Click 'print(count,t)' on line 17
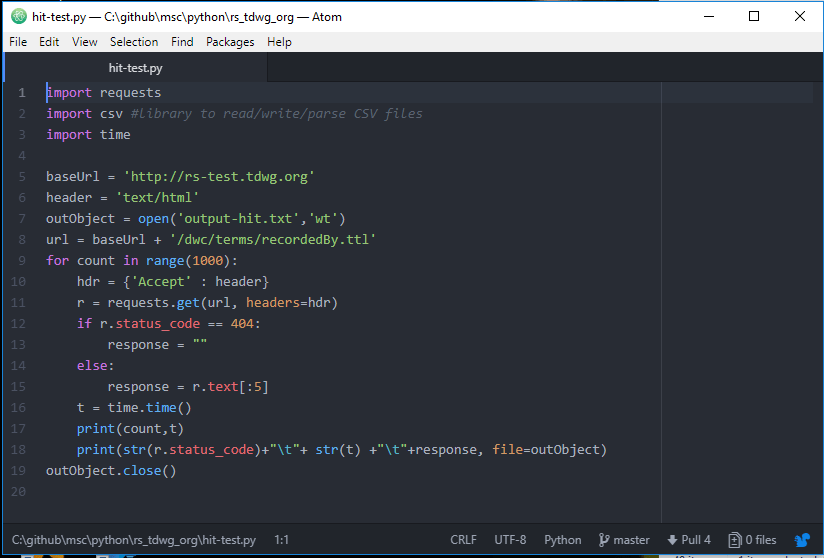The width and height of the screenshot is (824, 558). click(130, 429)
